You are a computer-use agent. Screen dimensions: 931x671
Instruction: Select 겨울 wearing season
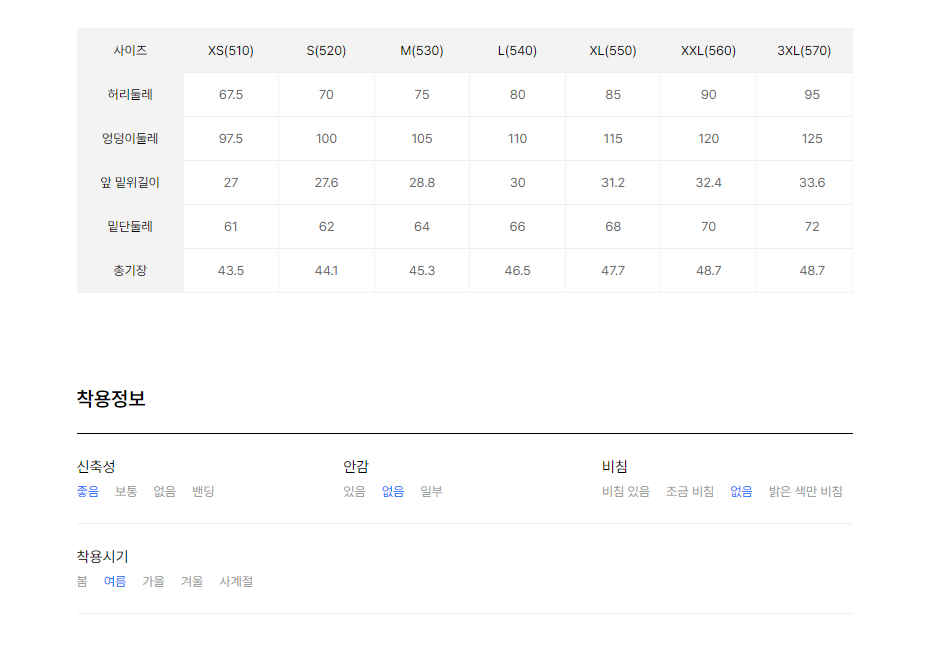(192, 581)
